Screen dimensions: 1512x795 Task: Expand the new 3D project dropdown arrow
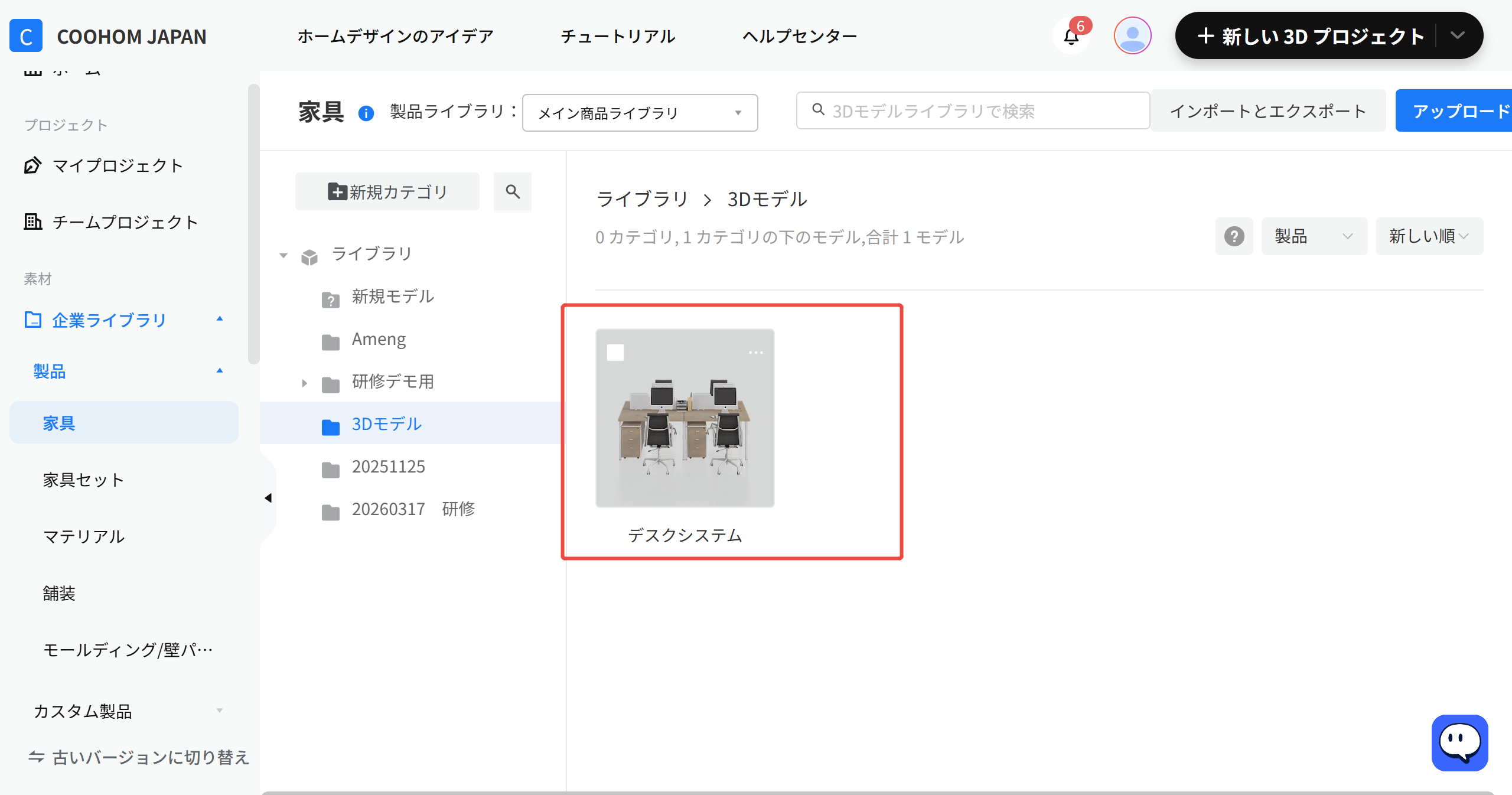tap(1458, 35)
